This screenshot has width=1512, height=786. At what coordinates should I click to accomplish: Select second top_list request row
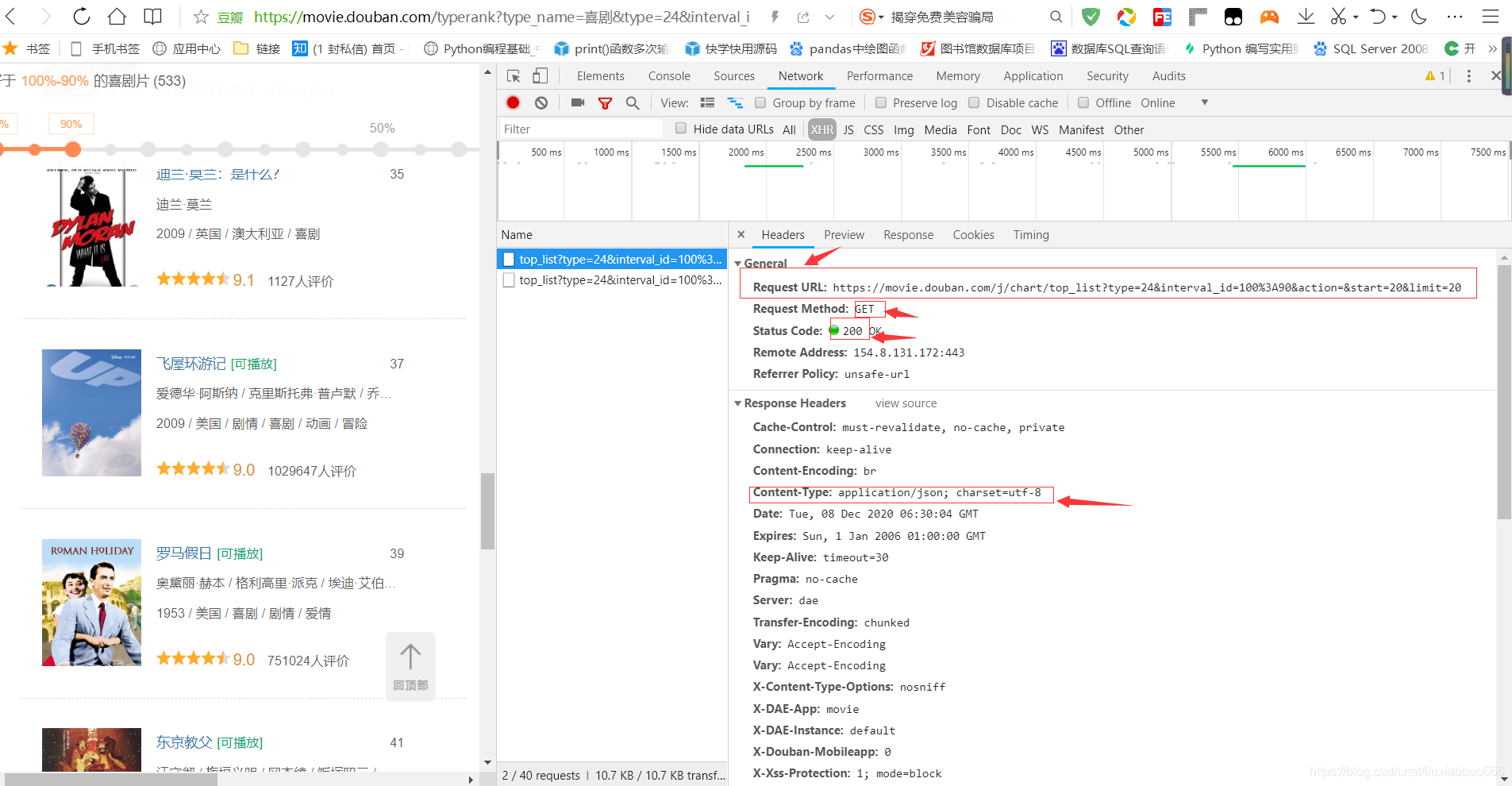[612, 280]
